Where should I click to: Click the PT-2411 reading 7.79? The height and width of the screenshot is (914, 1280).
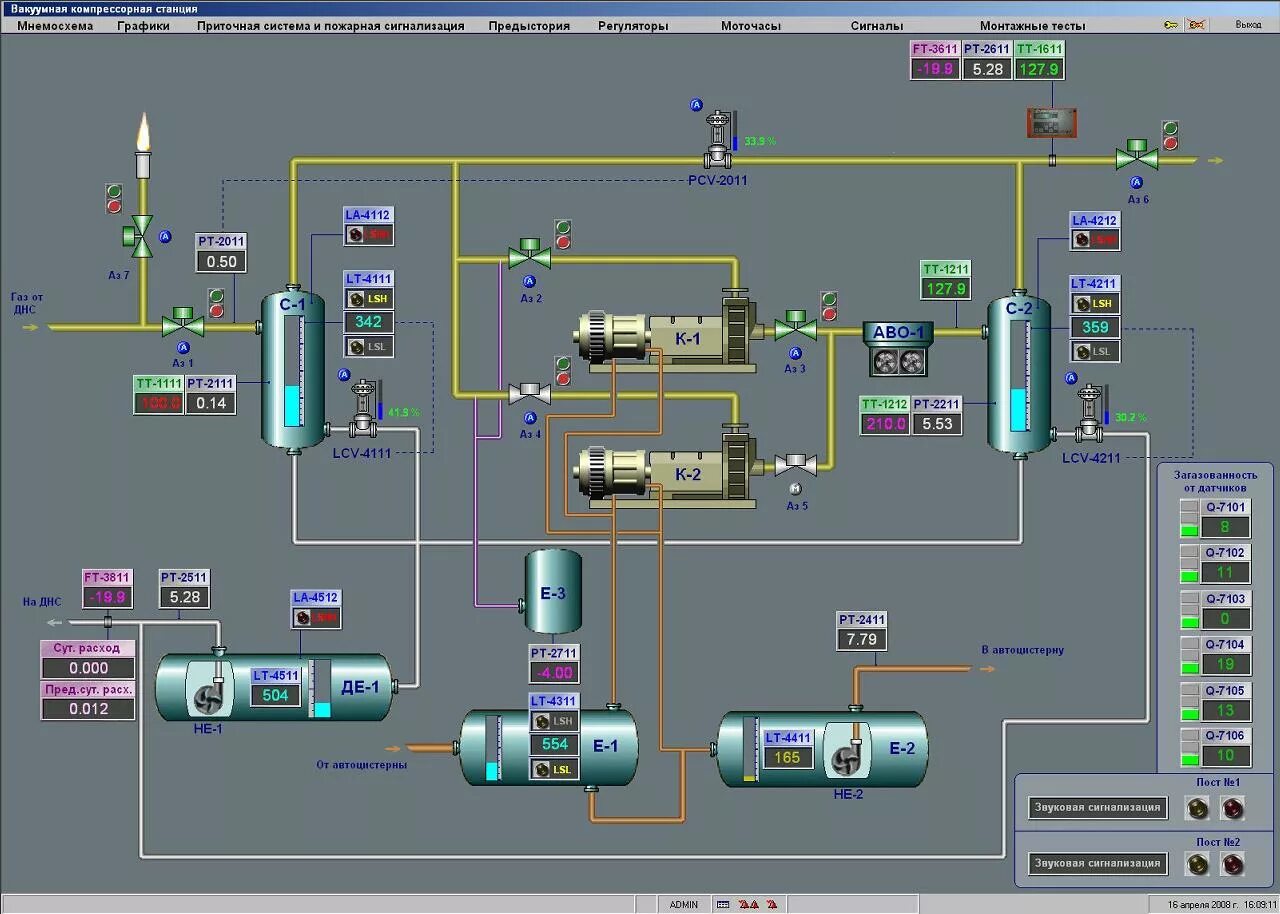tap(861, 639)
